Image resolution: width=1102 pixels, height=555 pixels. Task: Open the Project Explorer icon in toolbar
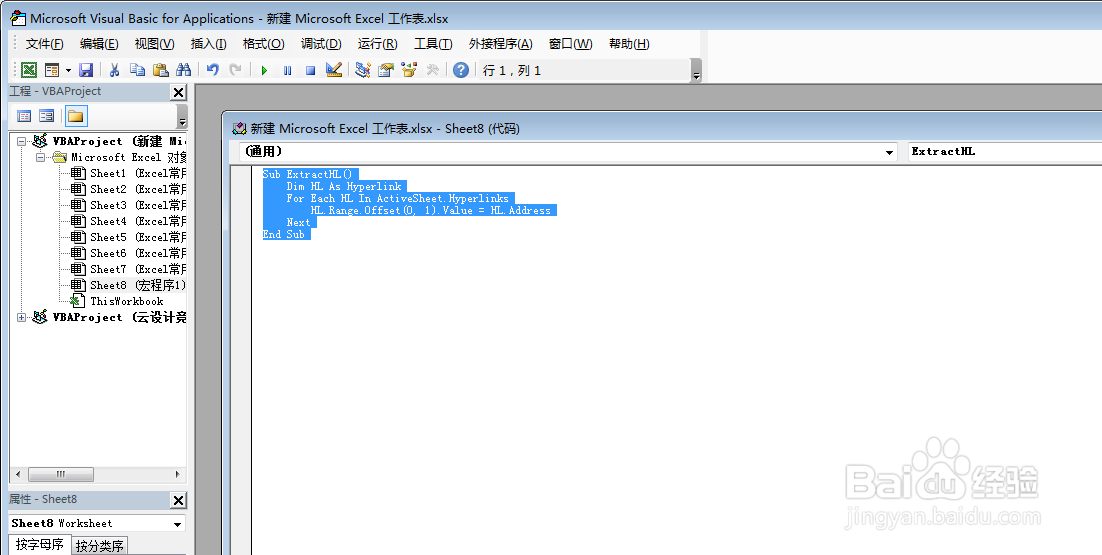(363, 70)
